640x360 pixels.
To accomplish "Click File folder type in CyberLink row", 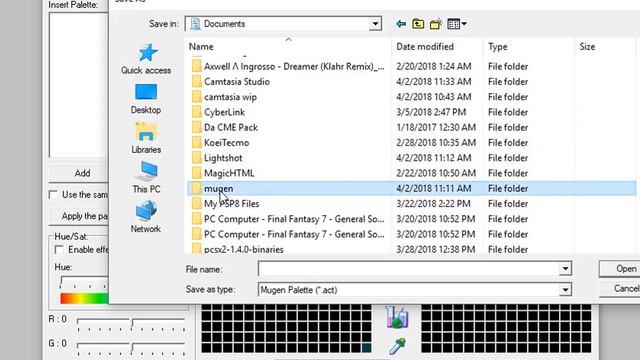I will point(508,112).
